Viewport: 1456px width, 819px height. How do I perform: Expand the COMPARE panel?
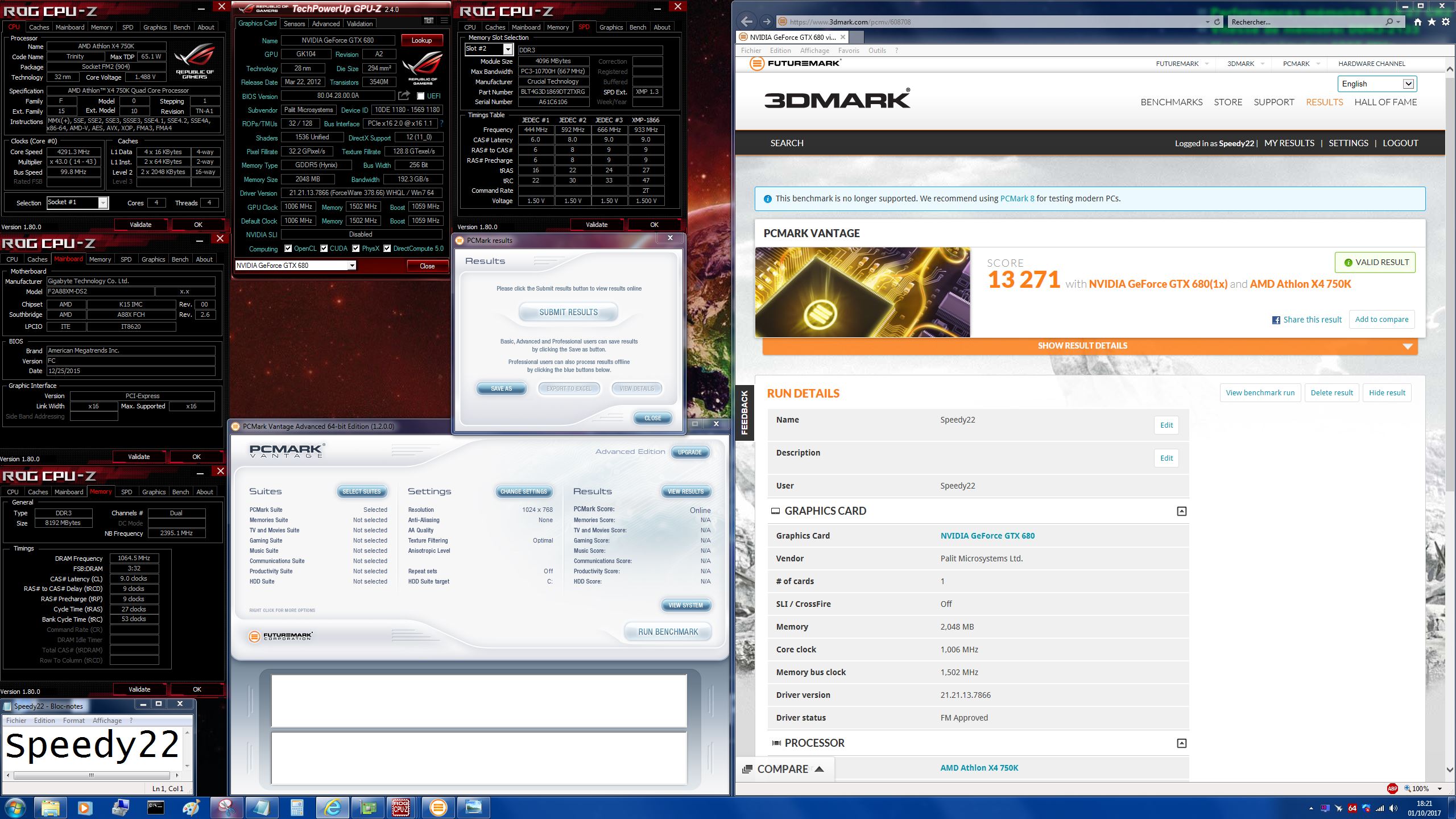784,769
